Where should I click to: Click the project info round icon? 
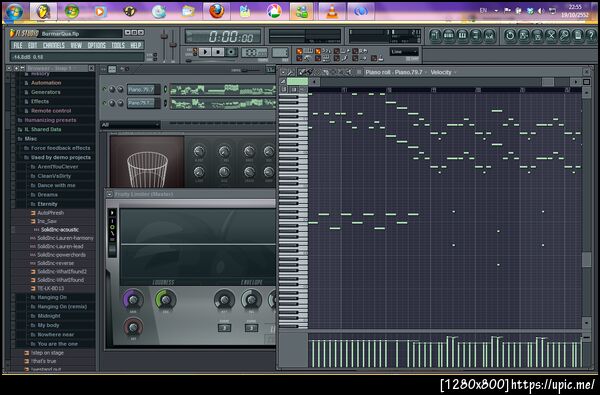(578, 36)
